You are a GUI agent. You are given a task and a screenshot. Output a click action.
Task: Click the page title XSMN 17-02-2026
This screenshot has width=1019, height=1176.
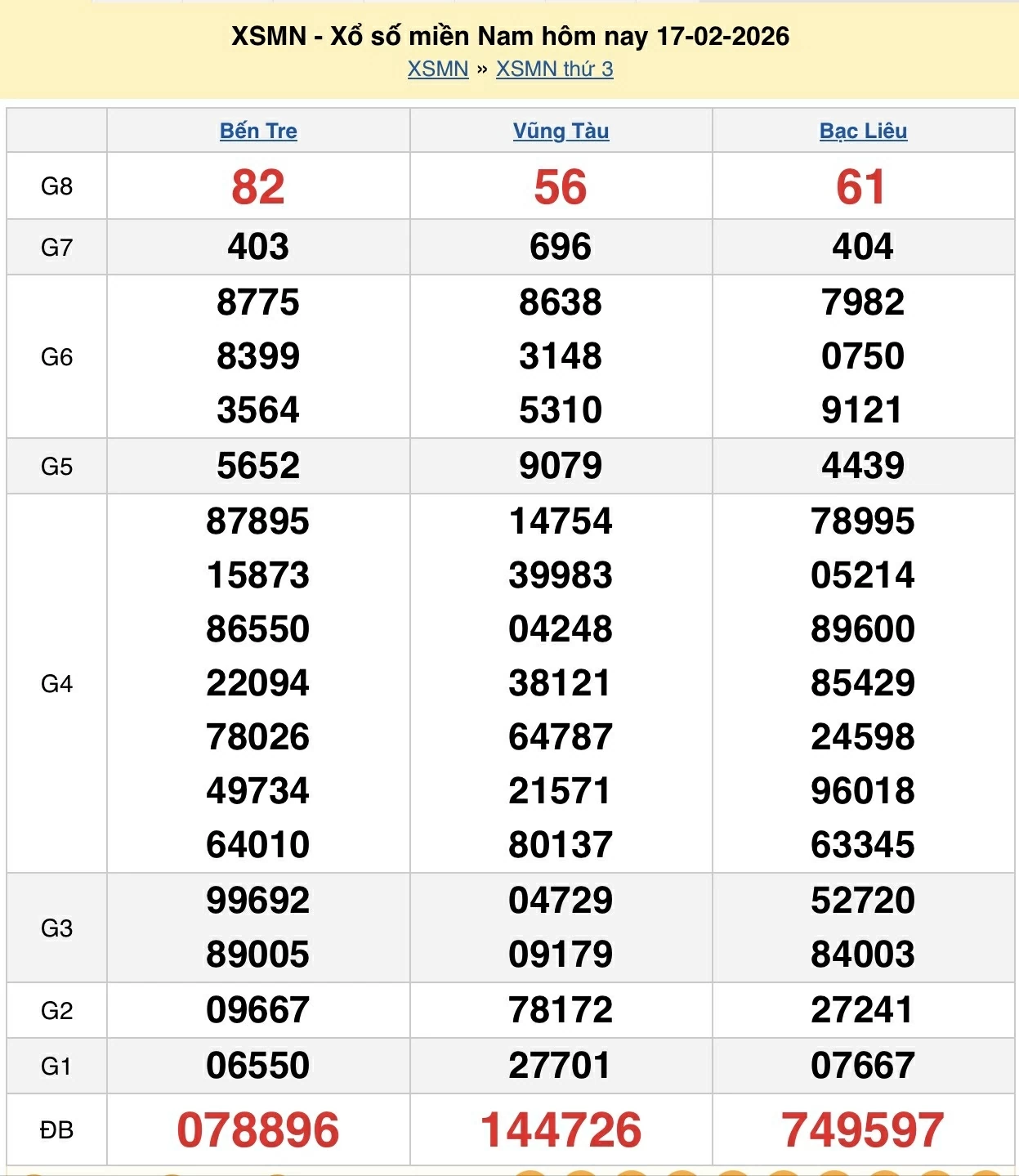[510, 36]
